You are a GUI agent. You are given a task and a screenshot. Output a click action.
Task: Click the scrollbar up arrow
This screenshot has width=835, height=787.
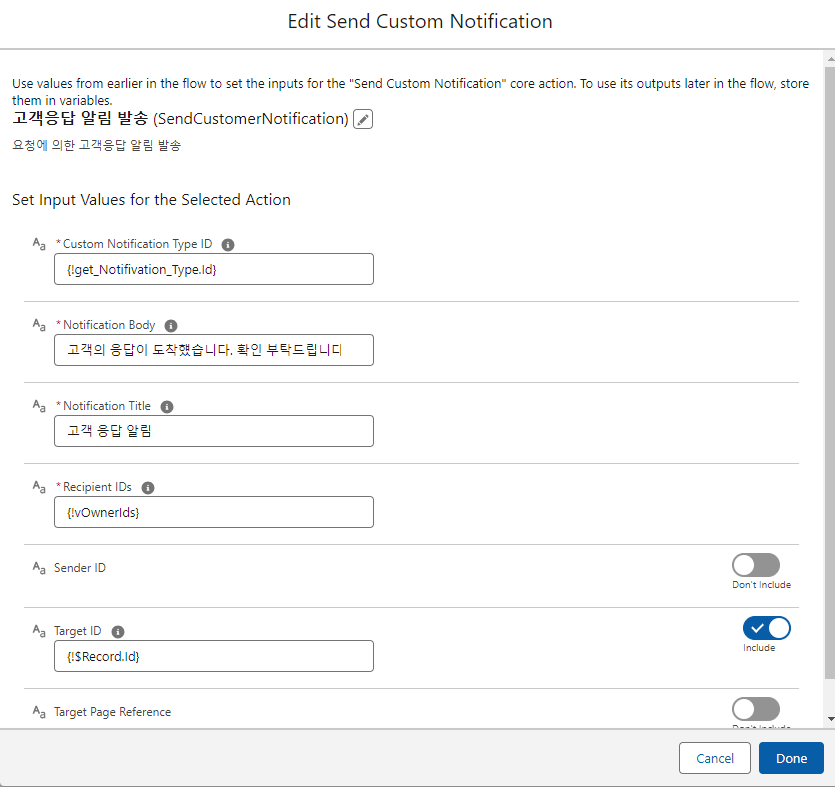click(830, 59)
